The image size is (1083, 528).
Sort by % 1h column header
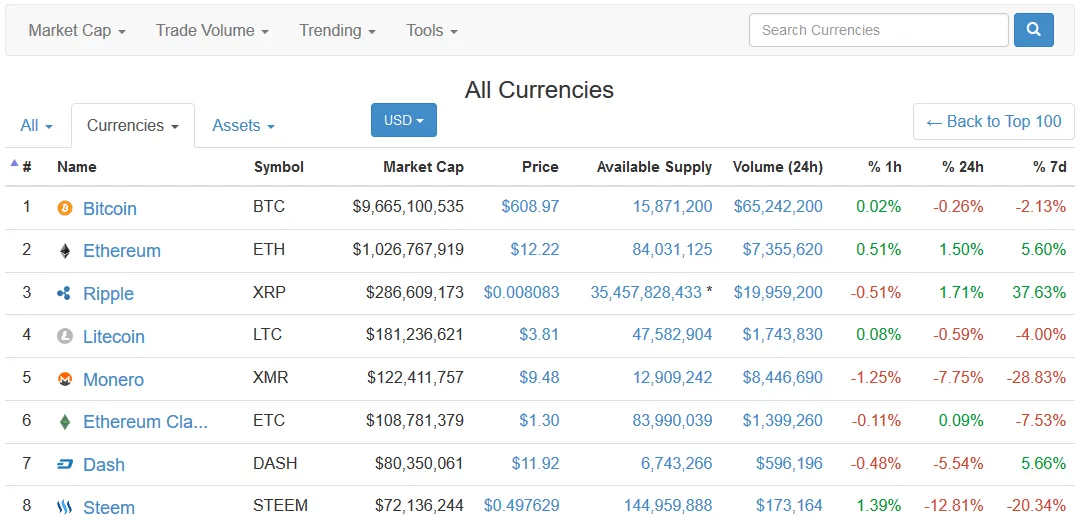[885, 167]
